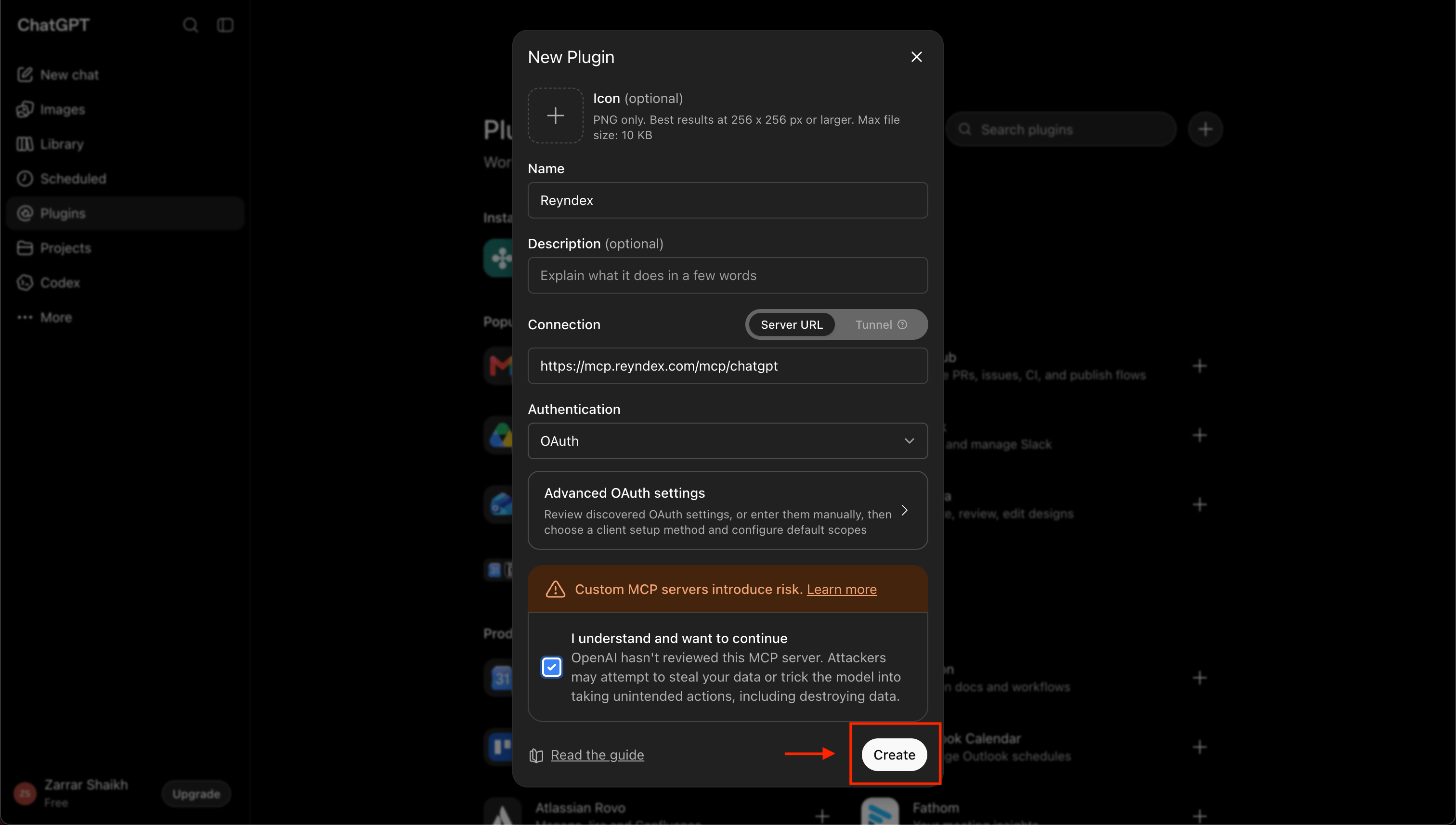Select Plugins in the sidebar
Image resolution: width=1456 pixels, height=825 pixels.
pos(125,213)
